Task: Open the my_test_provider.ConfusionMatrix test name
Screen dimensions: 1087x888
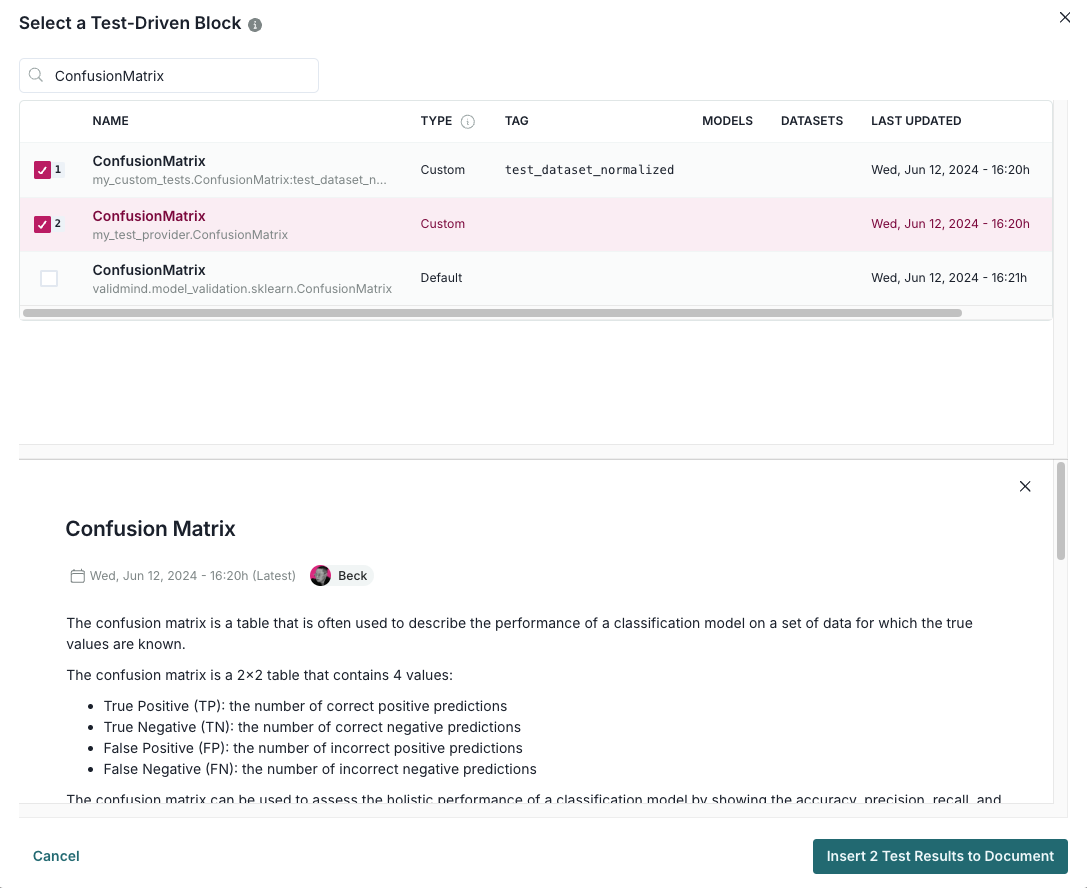Action: coord(149,216)
